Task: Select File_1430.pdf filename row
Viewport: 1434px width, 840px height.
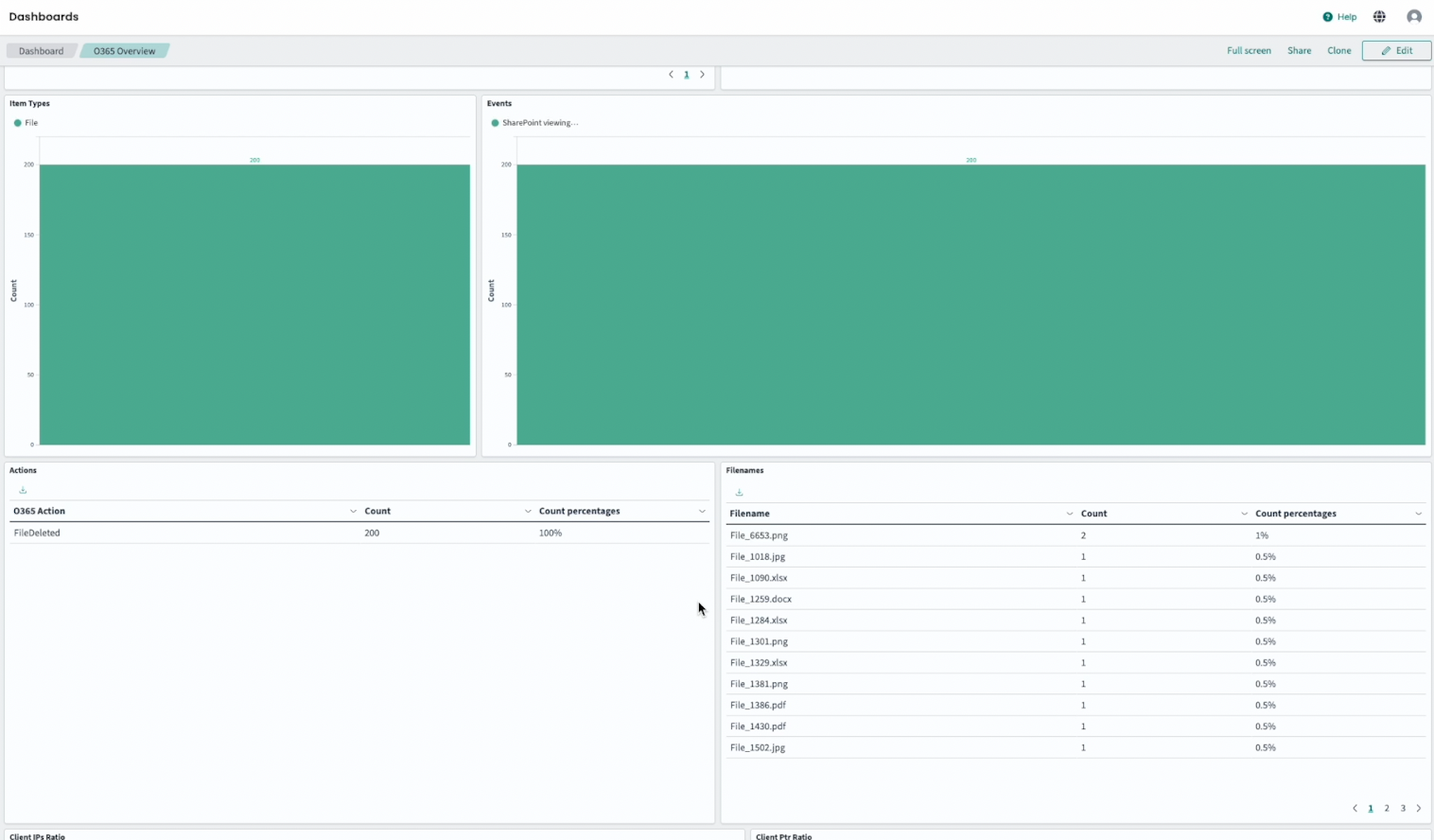Action: click(1075, 726)
